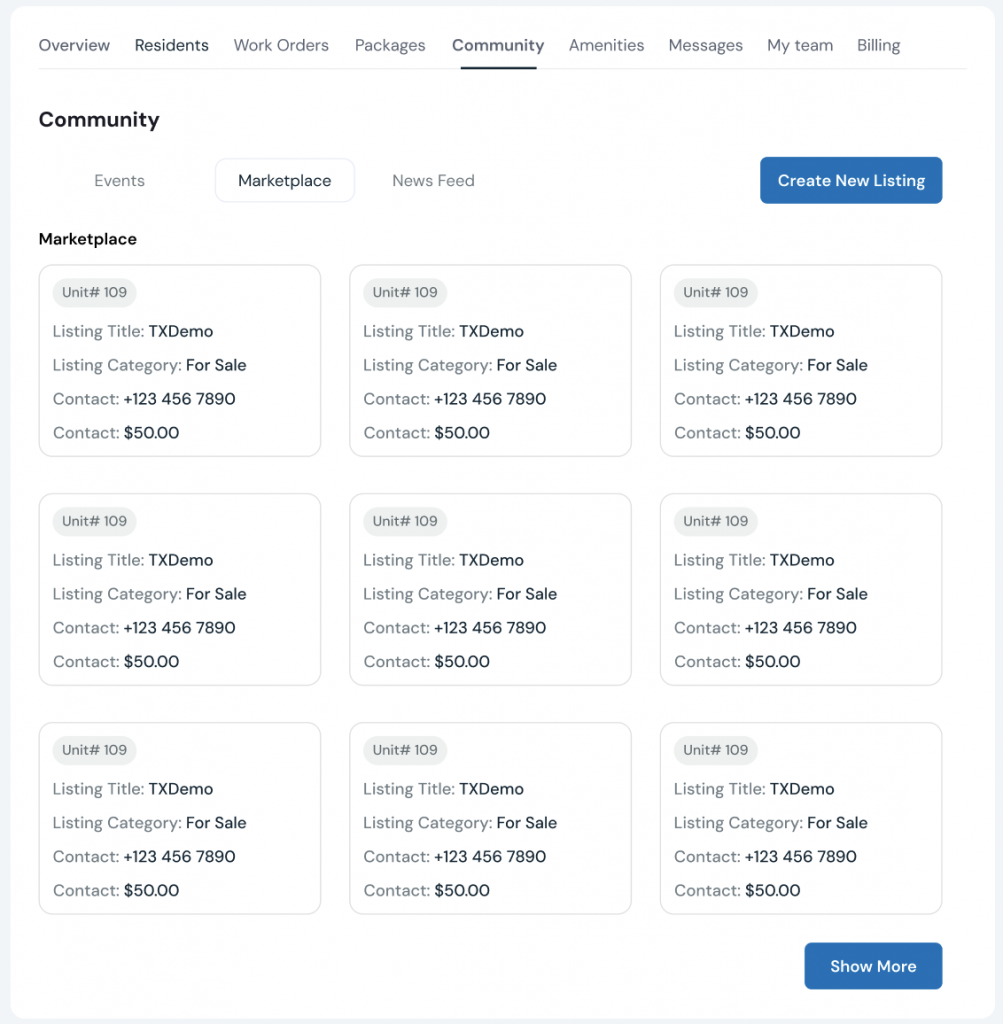Open the middle listing card in the top row
This screenshot has width=1003, height=1024.
click(x=490, y=361)
